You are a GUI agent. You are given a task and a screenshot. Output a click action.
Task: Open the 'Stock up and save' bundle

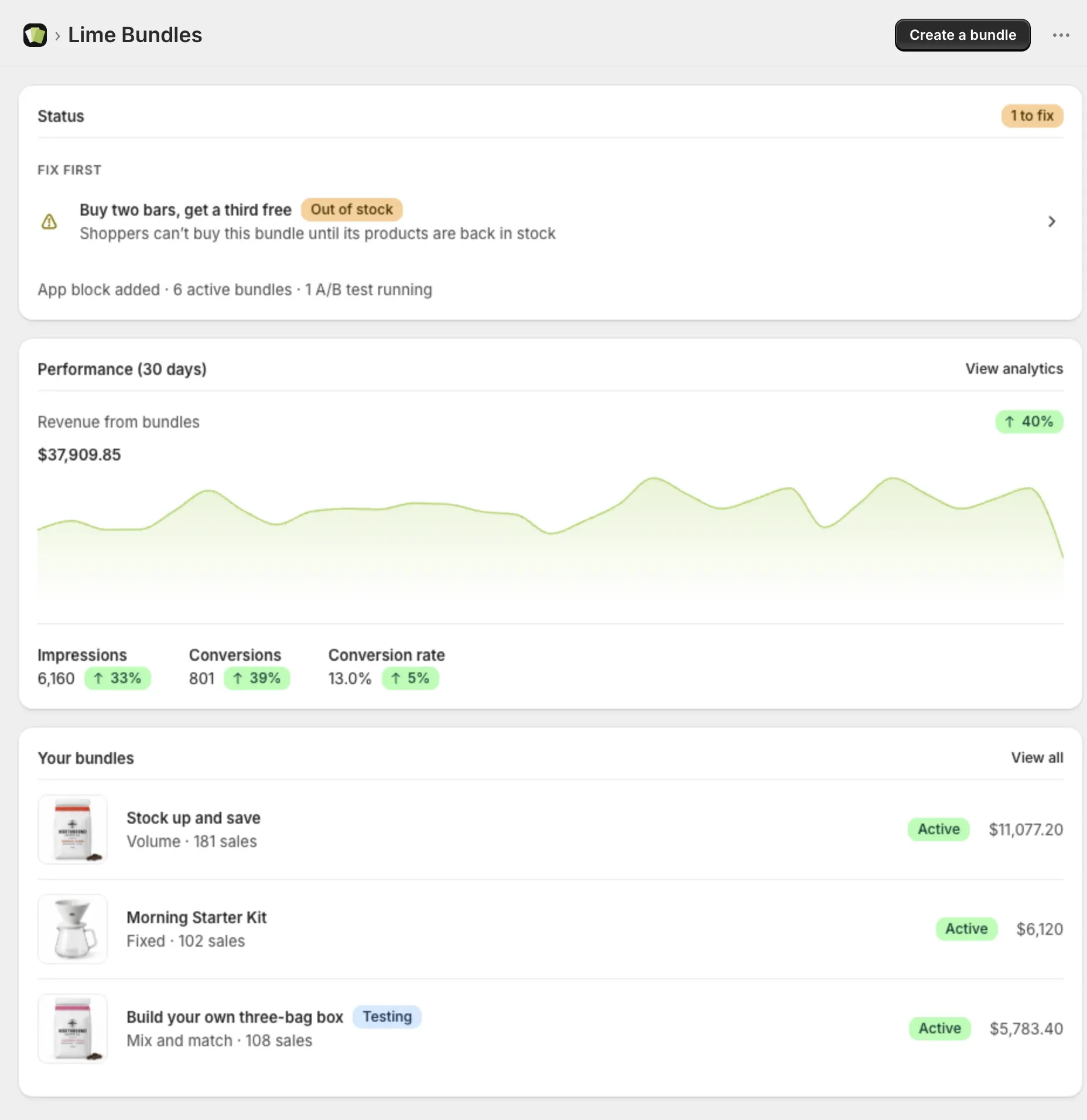point(193,818)
